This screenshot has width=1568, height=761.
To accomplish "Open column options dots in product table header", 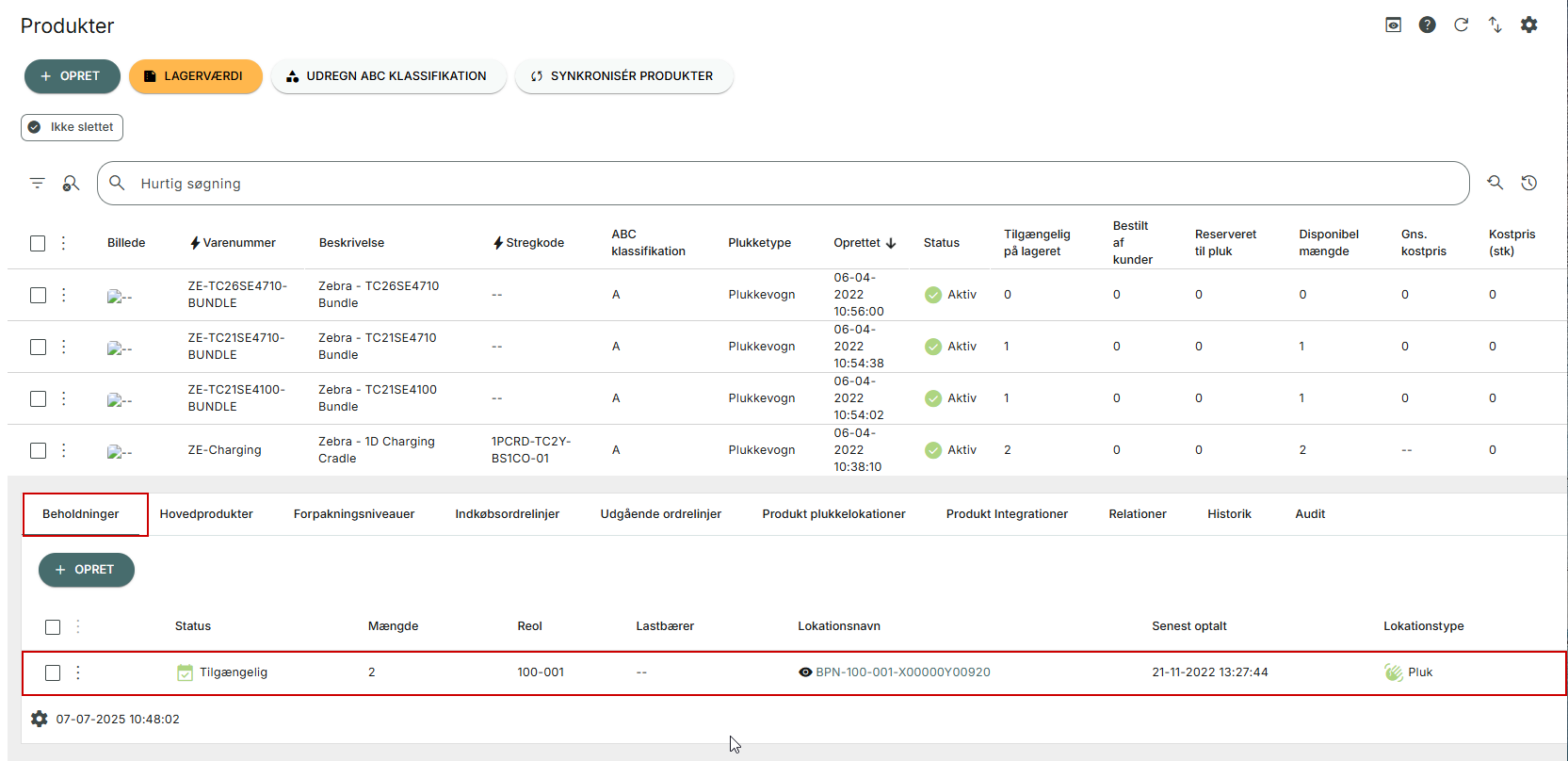I will [64, 243].
